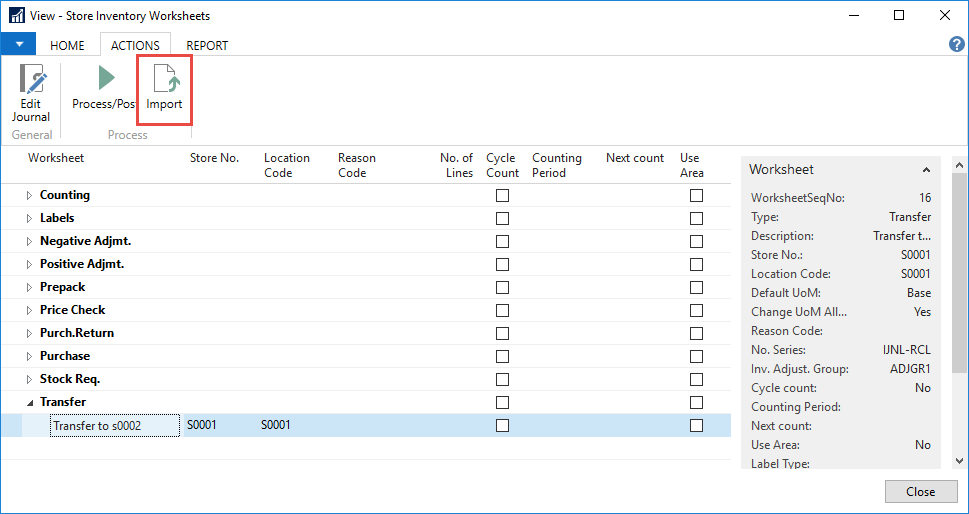
Task: Click the Import icon in ribbon
Action: 164,80
